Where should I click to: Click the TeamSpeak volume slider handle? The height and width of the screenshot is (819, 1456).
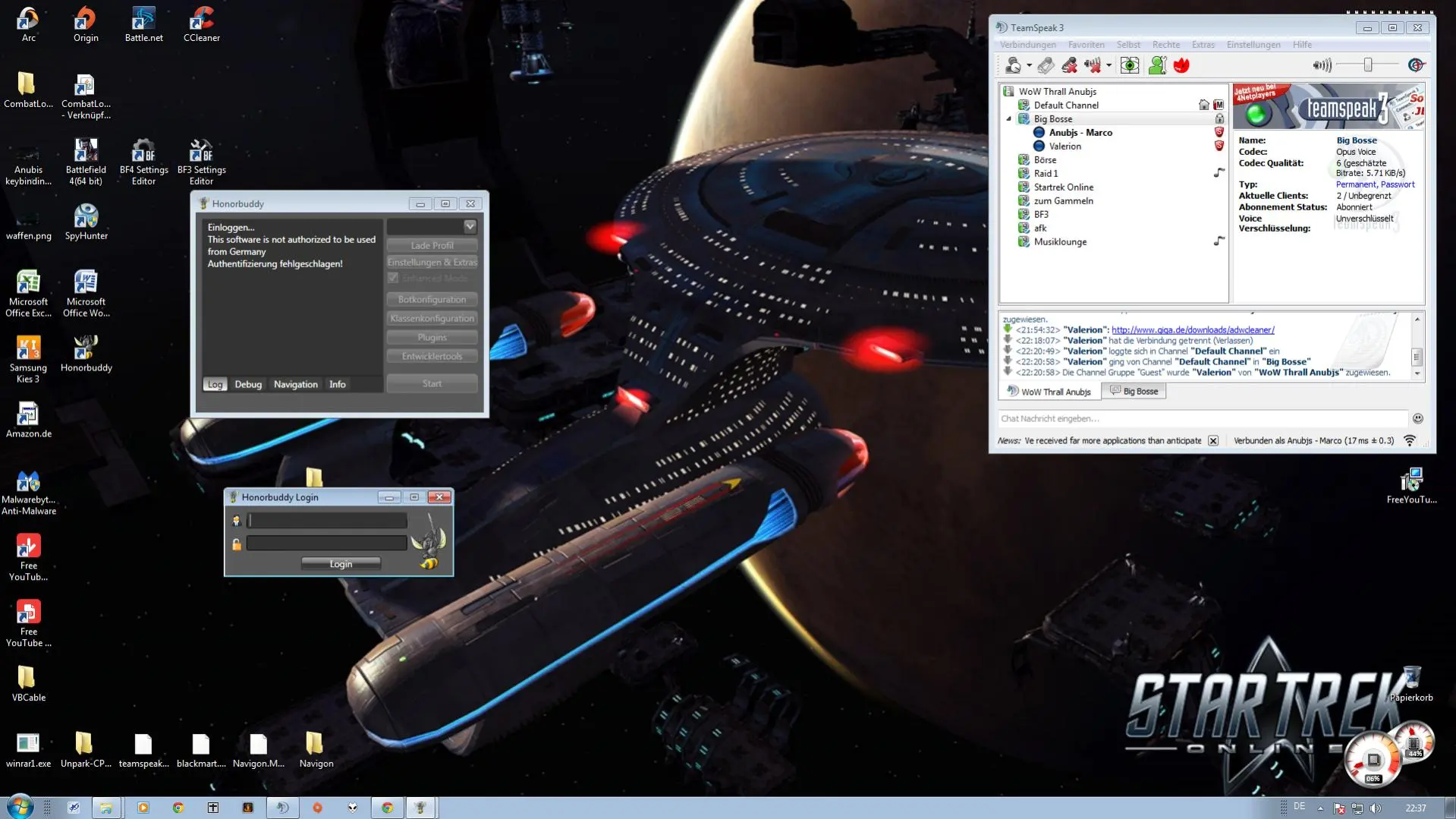pos(1368,66)
